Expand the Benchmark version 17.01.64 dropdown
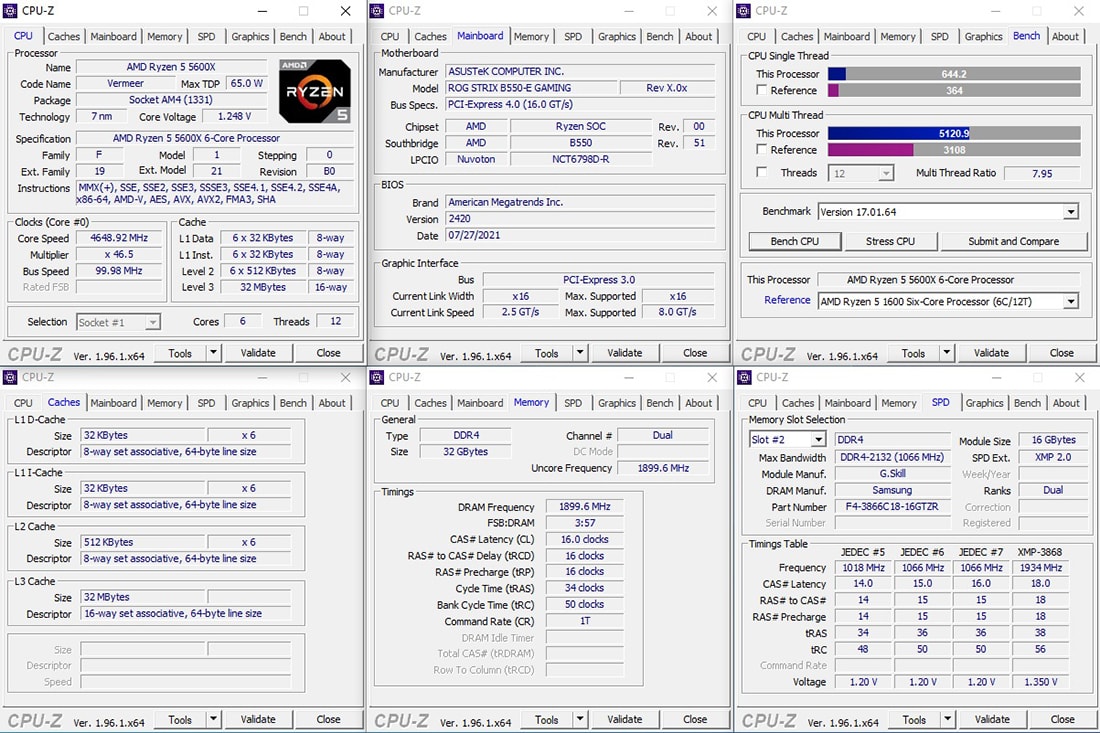1100x733 pixels. [x=1071, y=212]
